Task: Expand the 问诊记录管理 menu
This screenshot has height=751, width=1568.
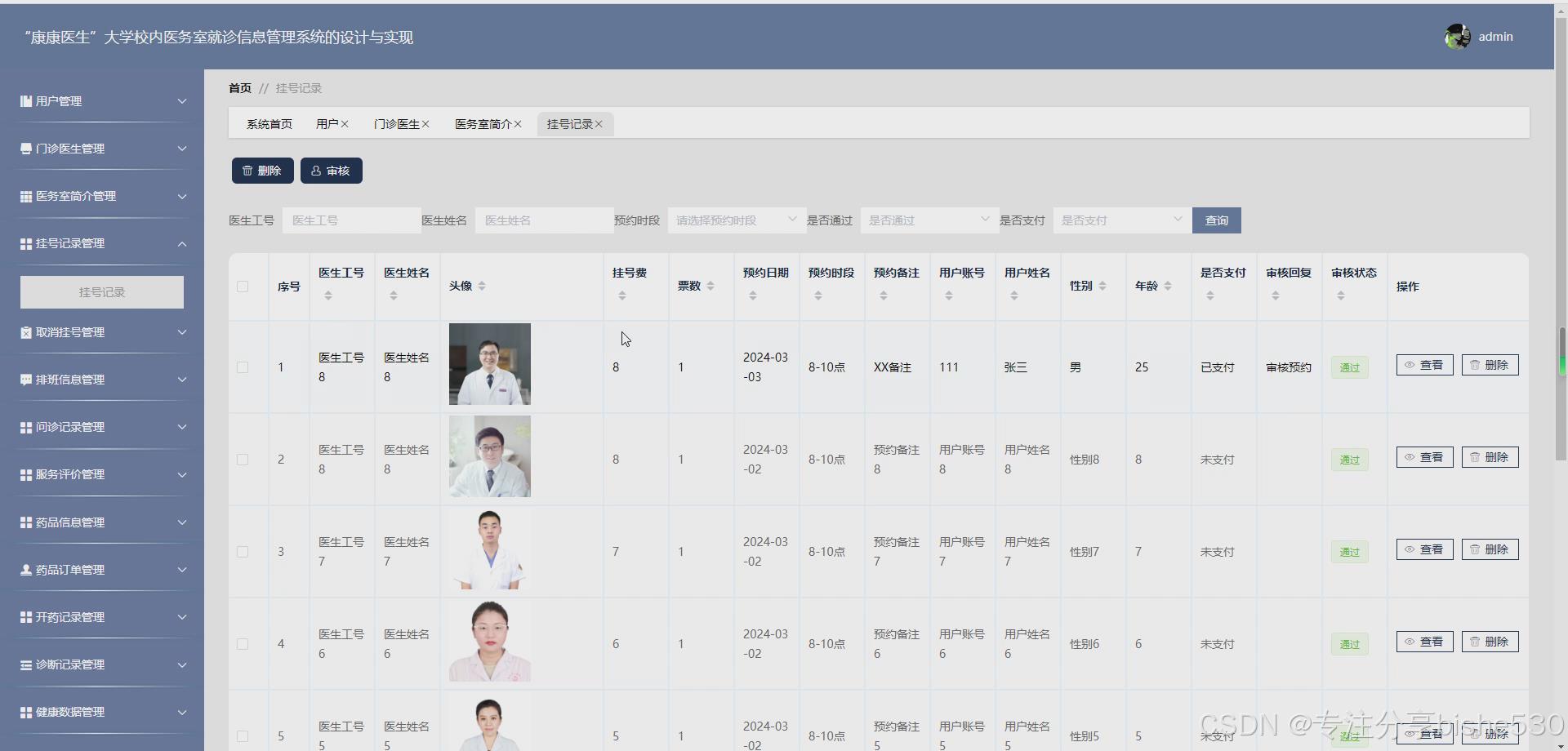Action: 182,427
